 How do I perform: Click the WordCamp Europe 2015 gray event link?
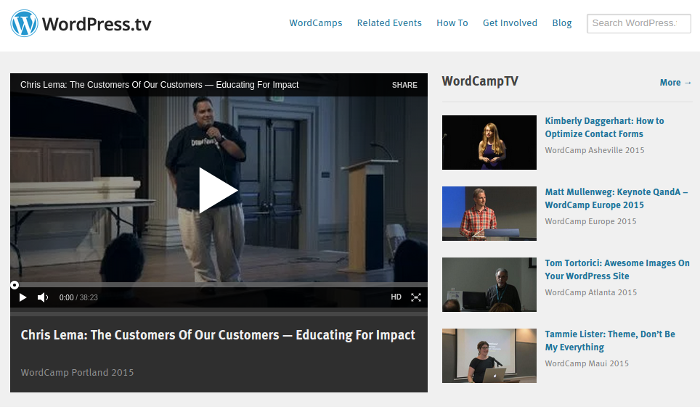pos(590,221)
